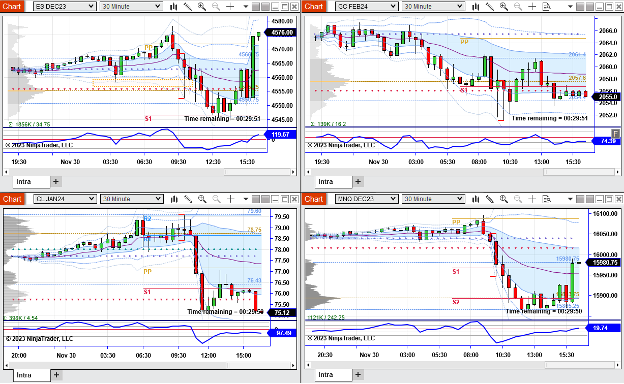Open bar style options in ES DEC23 chart
Screen dimensions: 624x384
click(174, 6)
